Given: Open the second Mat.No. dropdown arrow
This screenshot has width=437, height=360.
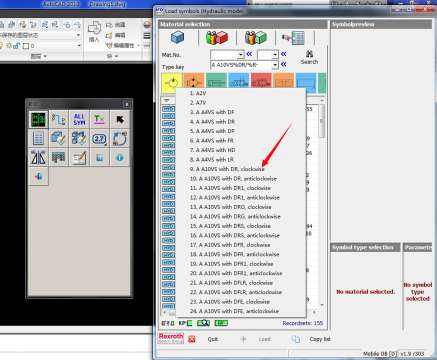Looking at the screenshot, I should click(275, 54).
